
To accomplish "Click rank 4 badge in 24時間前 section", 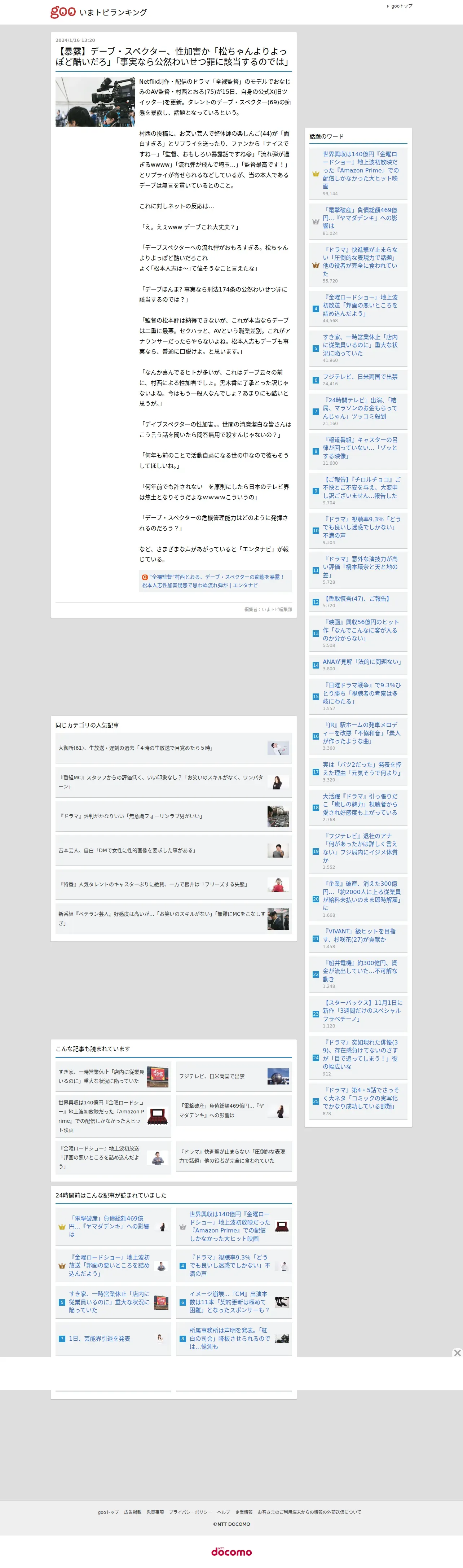I will point(182,1266).
